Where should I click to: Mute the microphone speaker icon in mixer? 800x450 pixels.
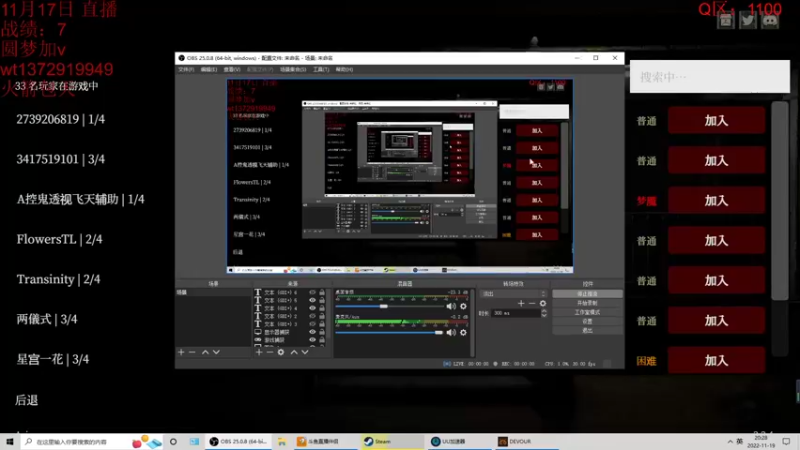click(451, 333)
